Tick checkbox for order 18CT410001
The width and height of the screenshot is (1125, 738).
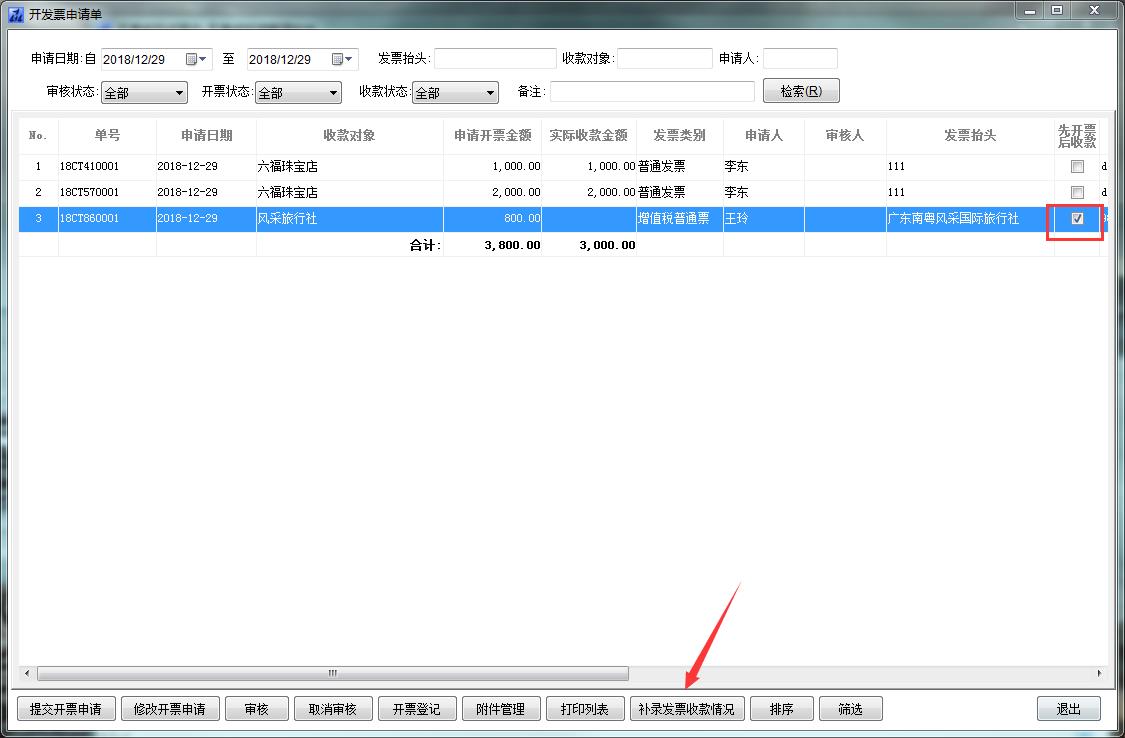tap(1077, 167)
